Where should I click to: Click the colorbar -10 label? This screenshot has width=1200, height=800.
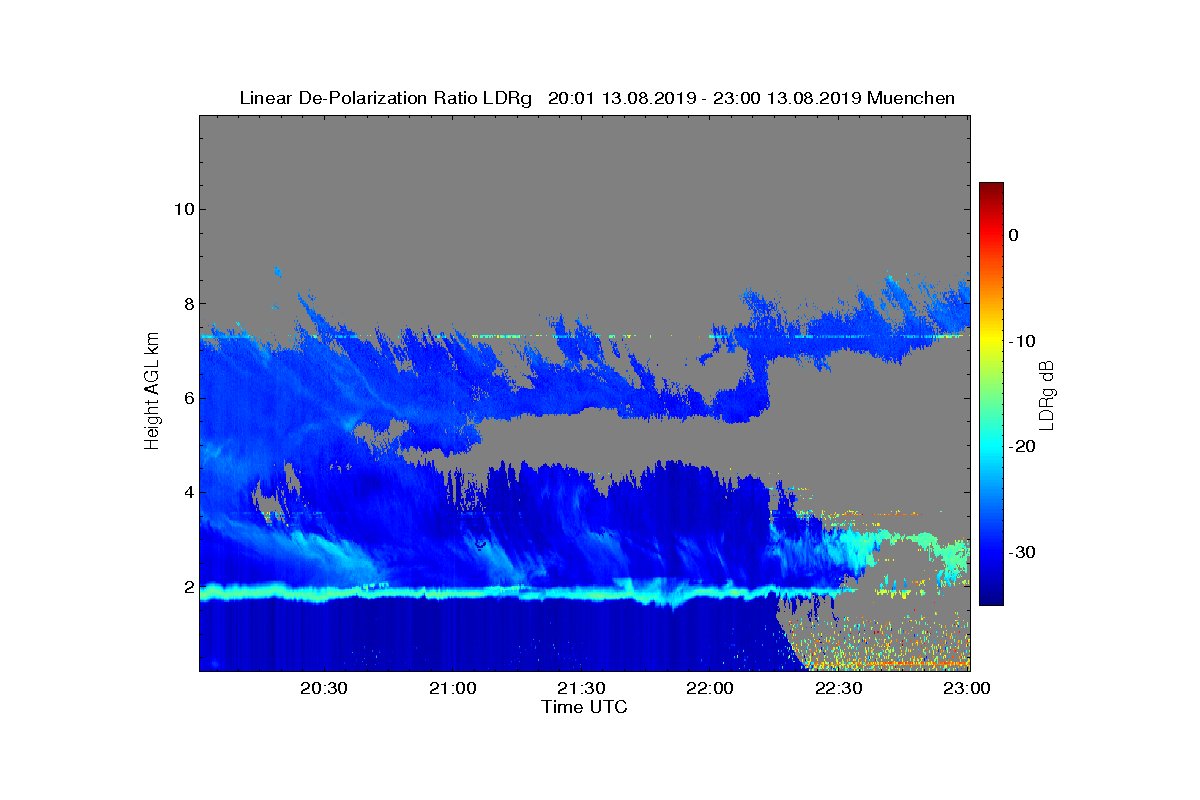pyautogui.click(x=1020, y=341)
